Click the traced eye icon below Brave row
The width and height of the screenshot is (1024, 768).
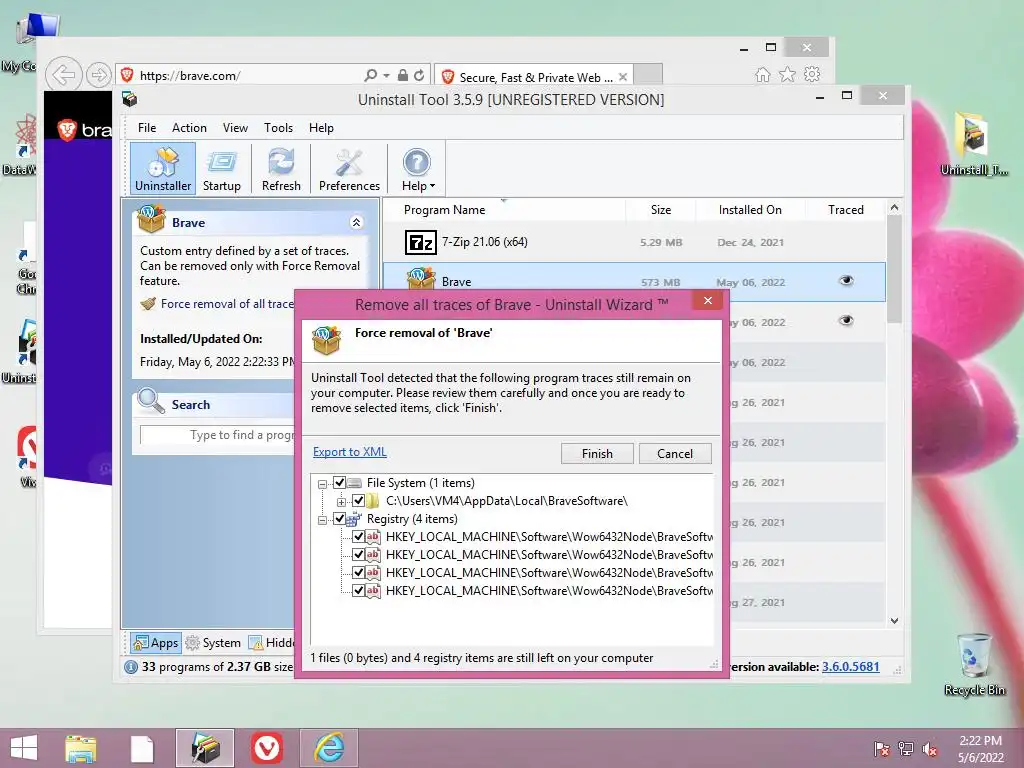point(846,321)
